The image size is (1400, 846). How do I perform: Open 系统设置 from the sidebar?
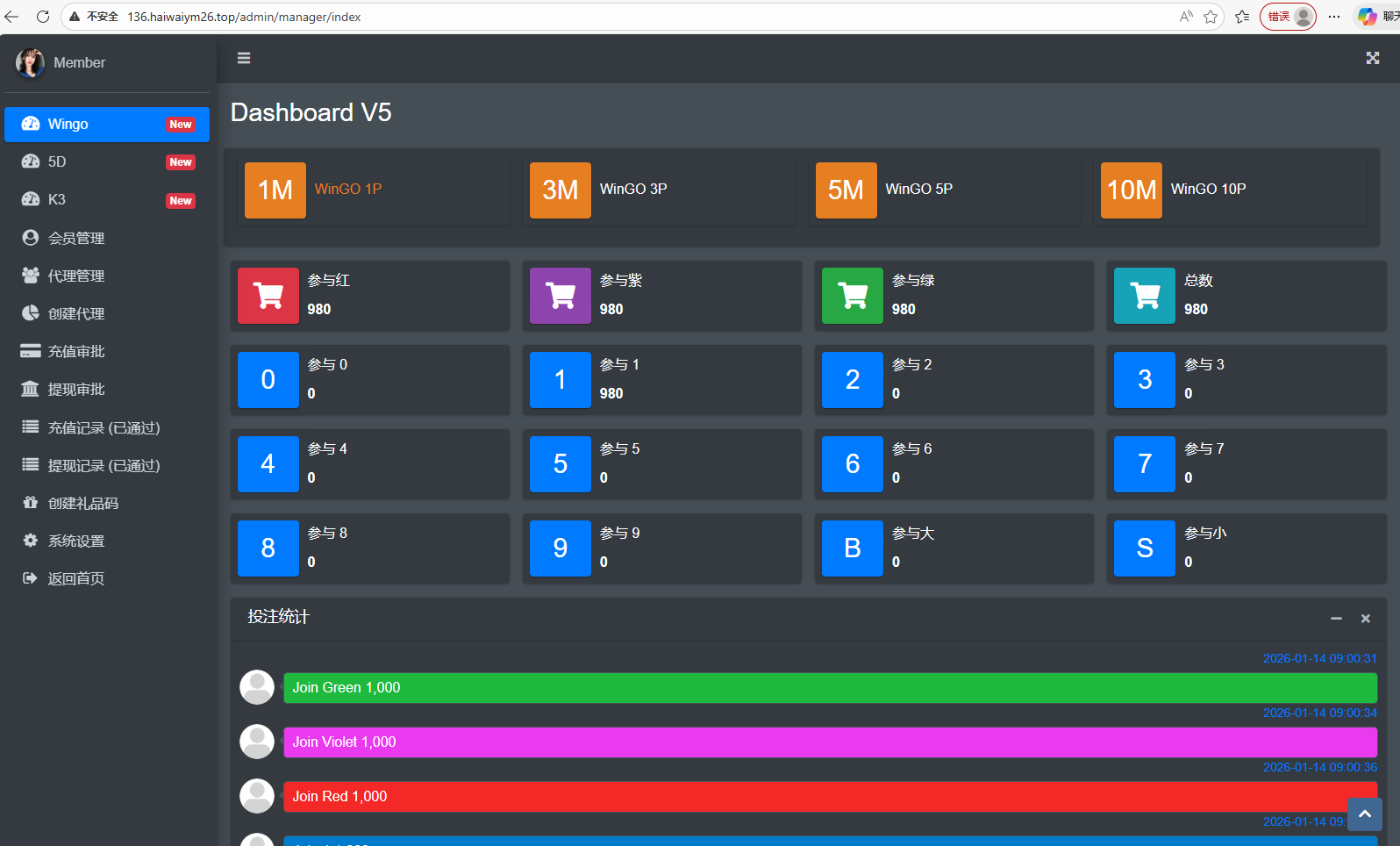(76, 541)
